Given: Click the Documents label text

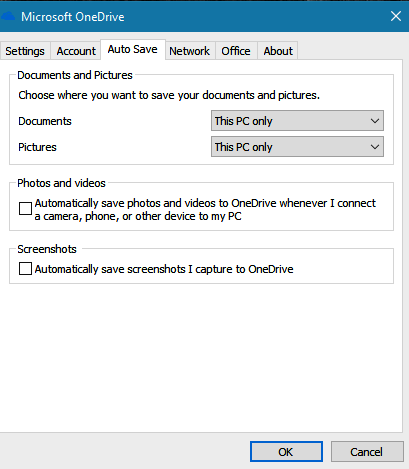Looking at the screenshot, I should (45, 121).
